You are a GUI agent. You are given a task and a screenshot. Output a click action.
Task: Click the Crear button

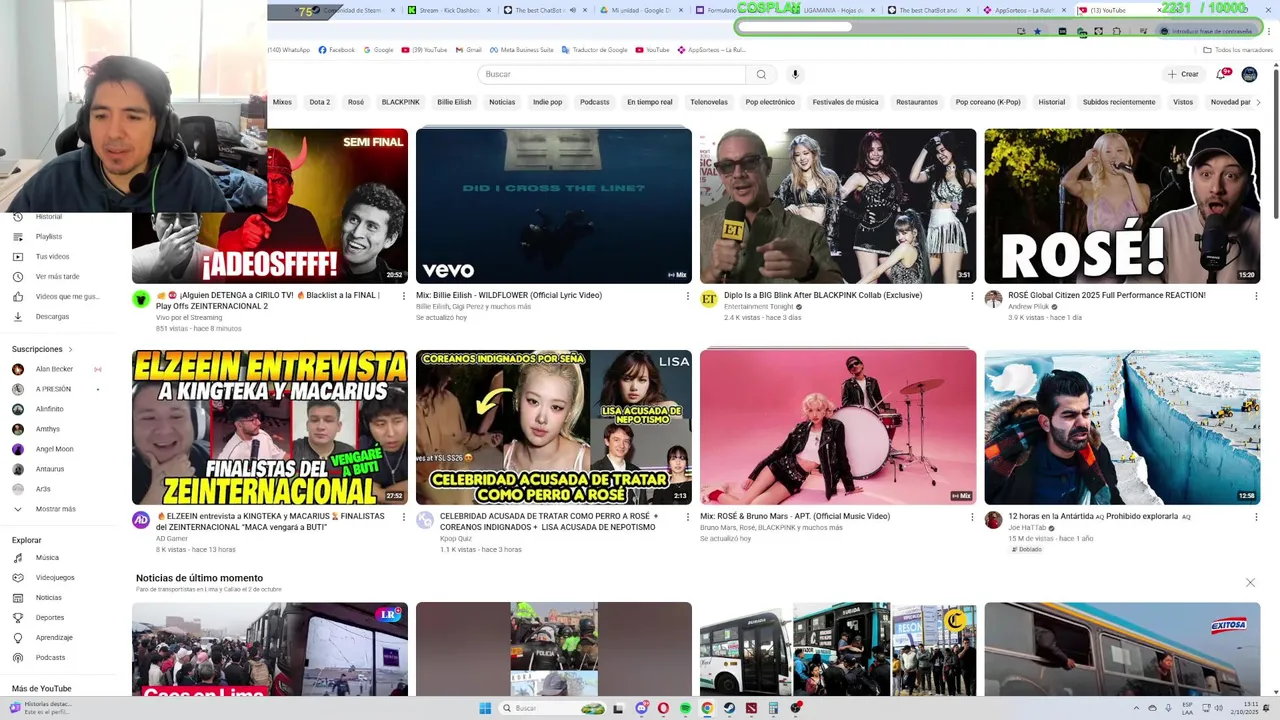(1183, 74)
